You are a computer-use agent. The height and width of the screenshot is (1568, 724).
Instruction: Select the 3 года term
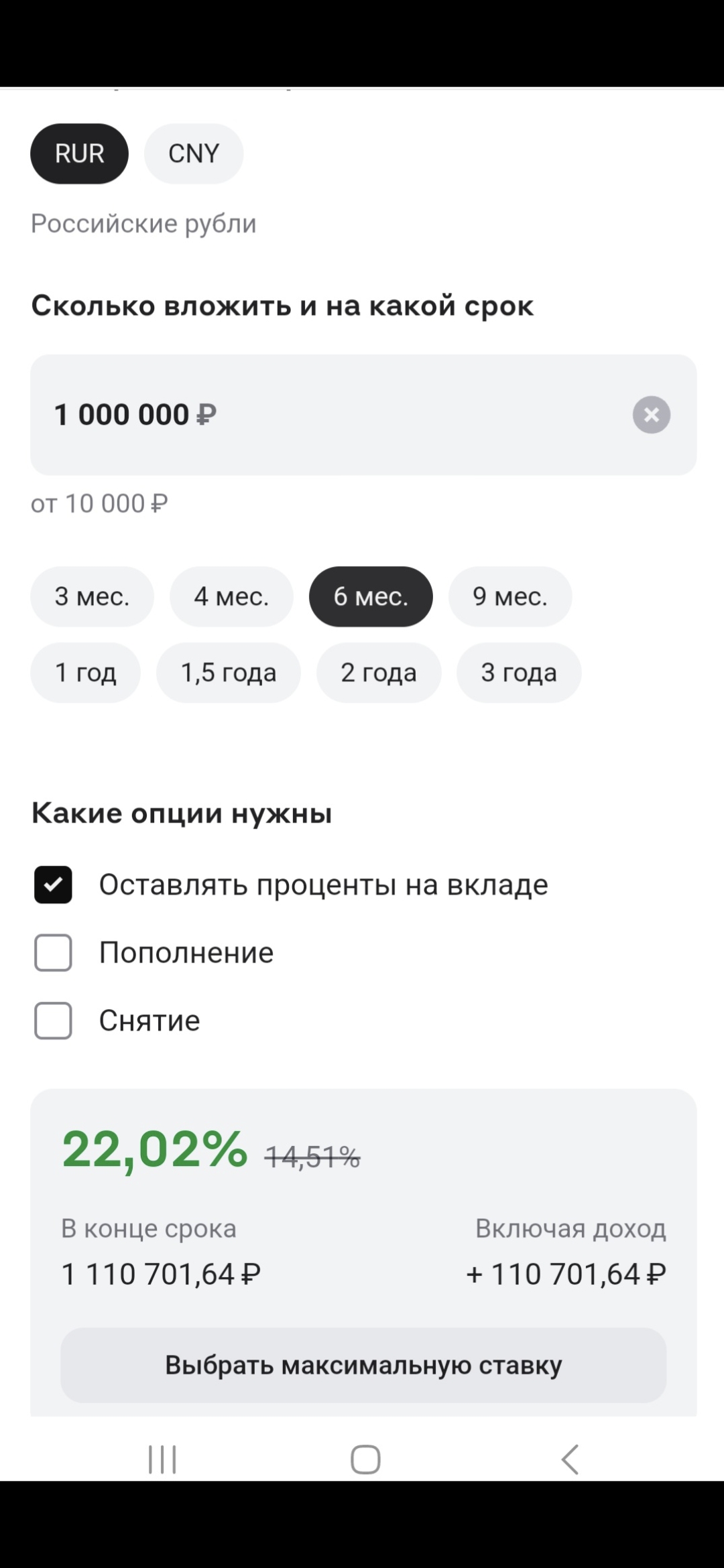519,672
